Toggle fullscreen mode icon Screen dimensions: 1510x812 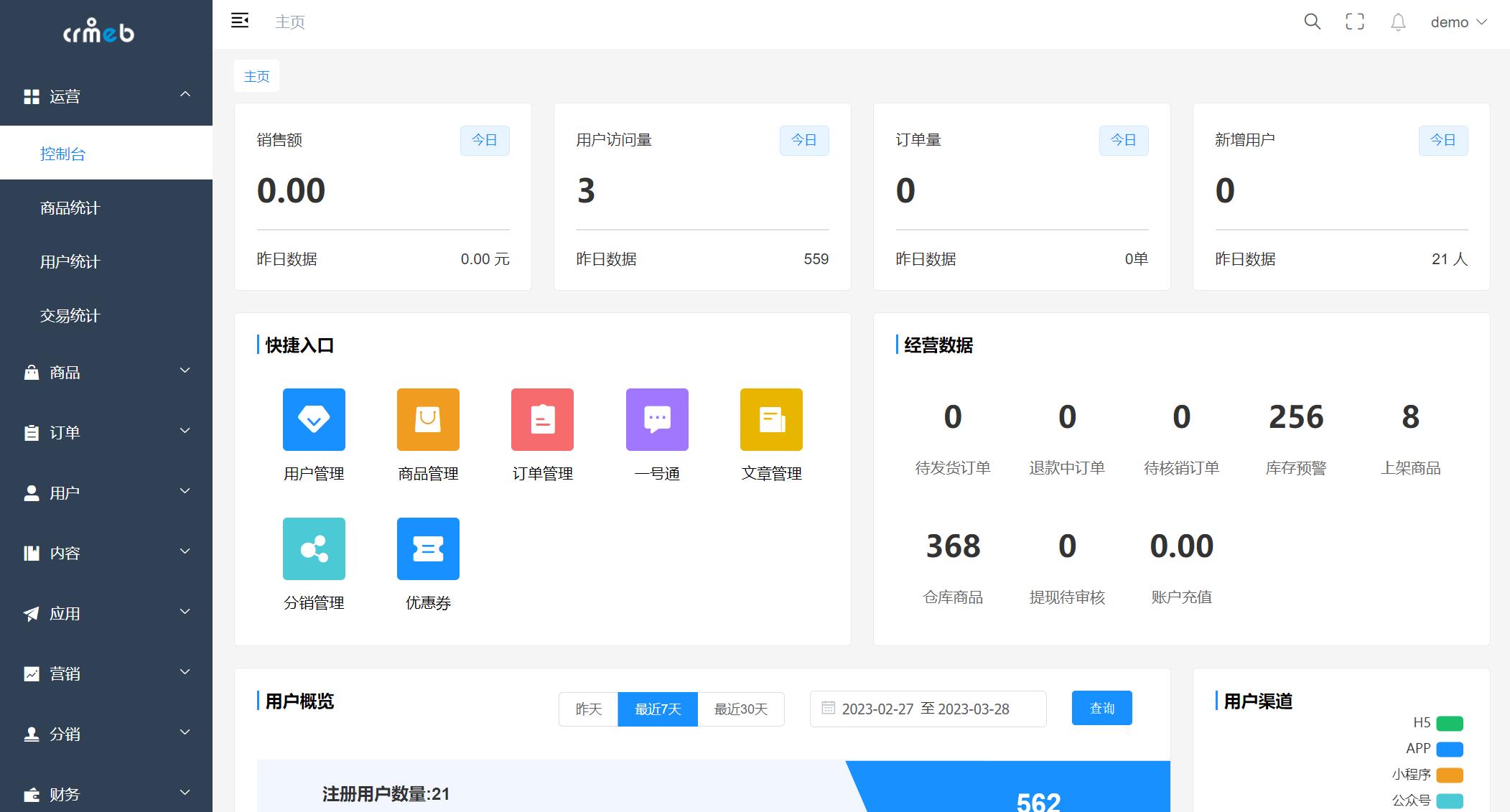[1355, 22]
